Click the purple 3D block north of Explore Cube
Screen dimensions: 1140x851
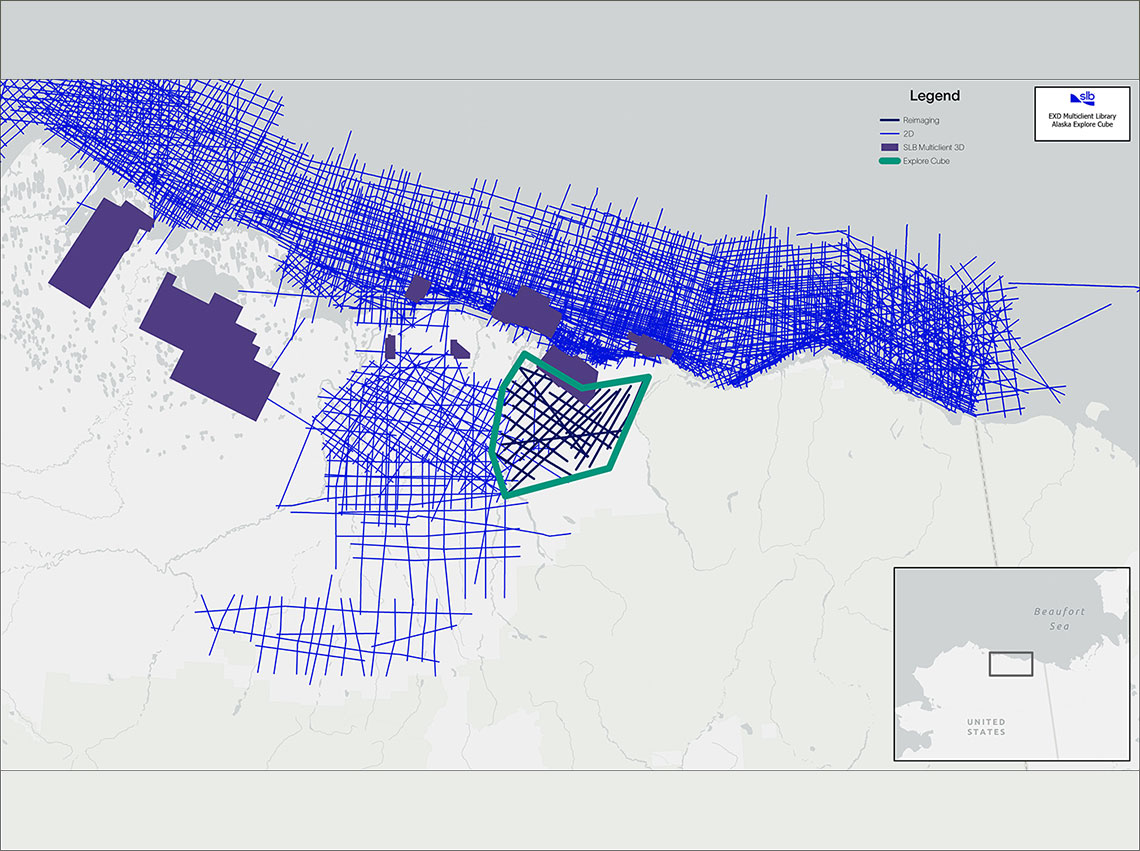tap(571, 370)
